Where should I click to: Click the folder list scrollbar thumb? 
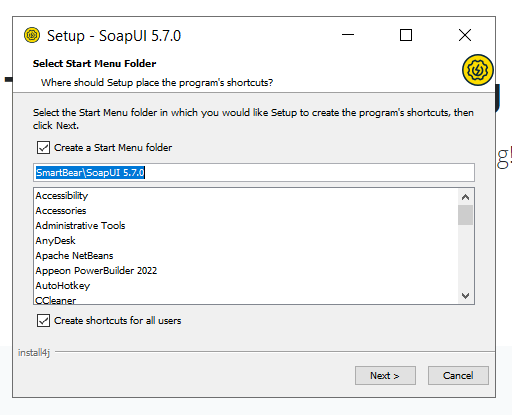[465, 215]
